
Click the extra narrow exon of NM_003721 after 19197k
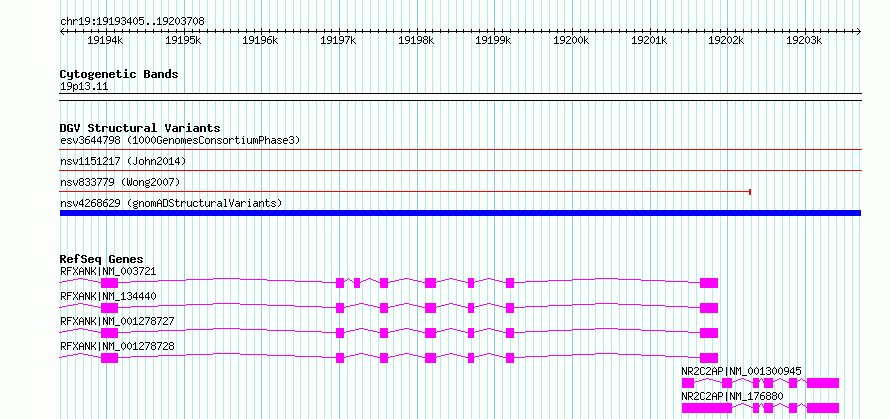(357, 283)
